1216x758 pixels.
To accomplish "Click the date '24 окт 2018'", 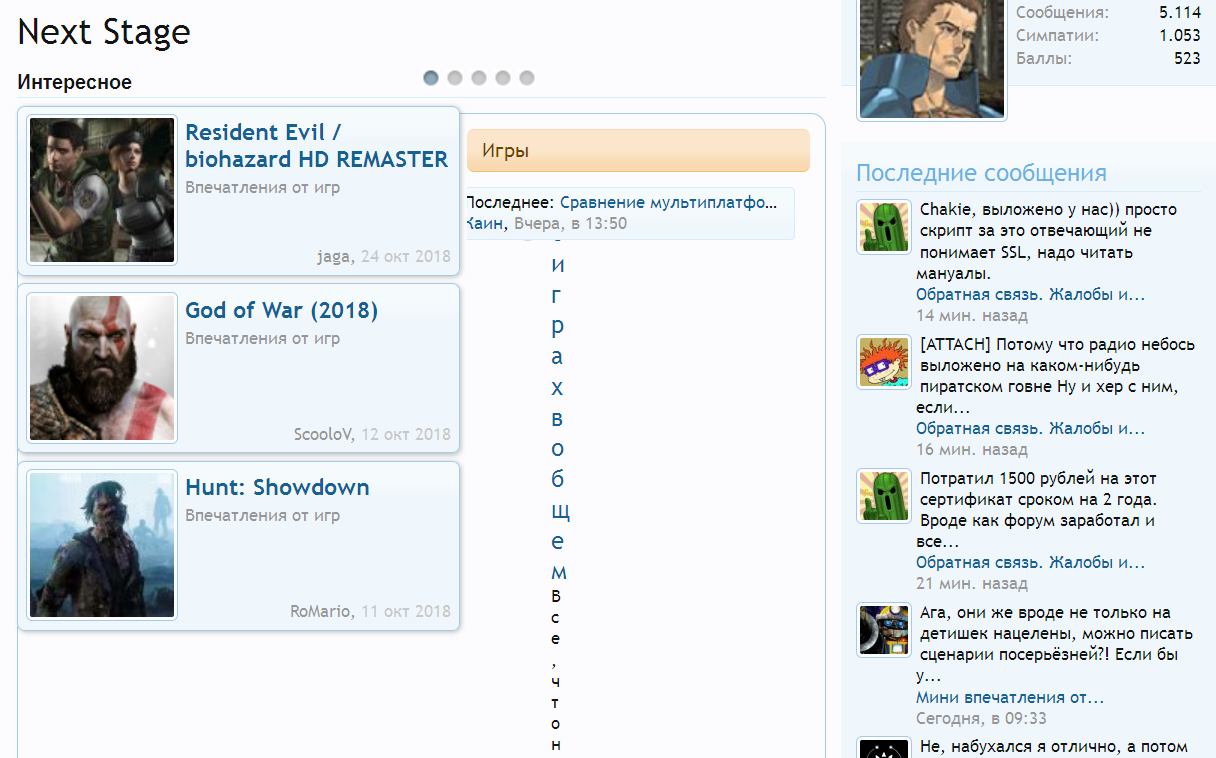I will pyautogui.click(x=406, y=257).
